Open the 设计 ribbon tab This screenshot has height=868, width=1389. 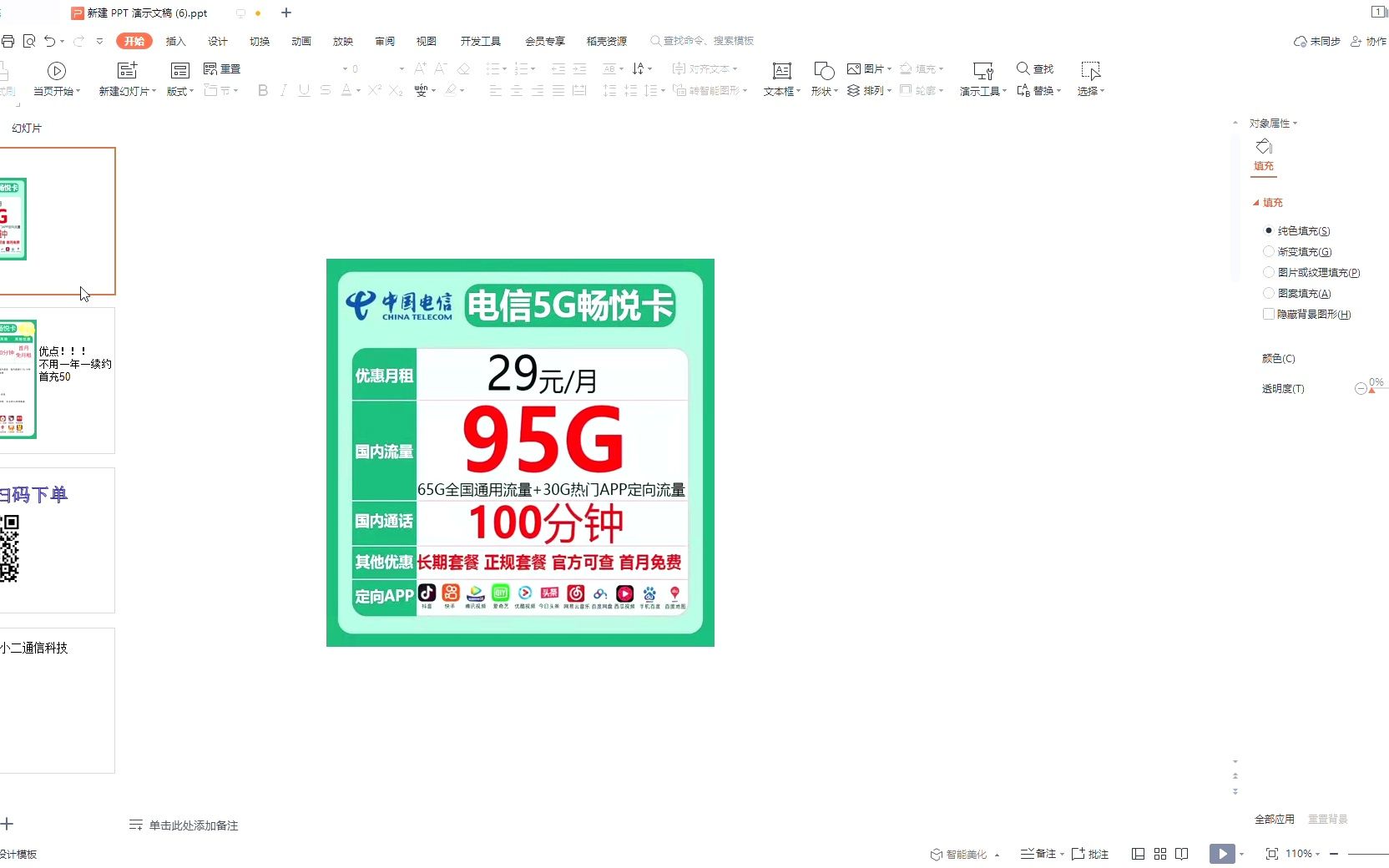tap(217, 41)
